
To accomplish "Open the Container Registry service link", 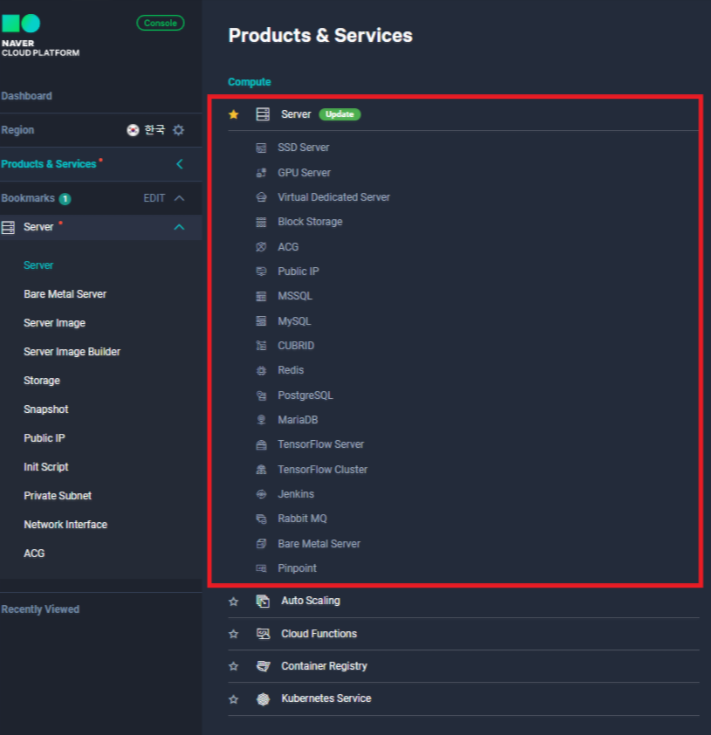I will 324,666.
